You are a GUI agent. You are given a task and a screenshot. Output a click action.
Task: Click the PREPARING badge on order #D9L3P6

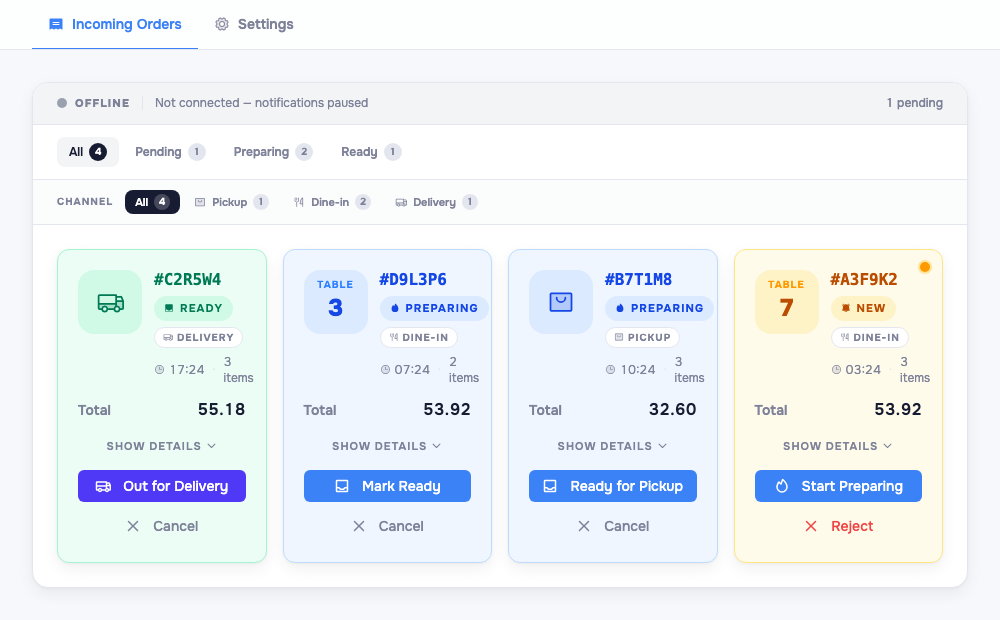(434, 308)
